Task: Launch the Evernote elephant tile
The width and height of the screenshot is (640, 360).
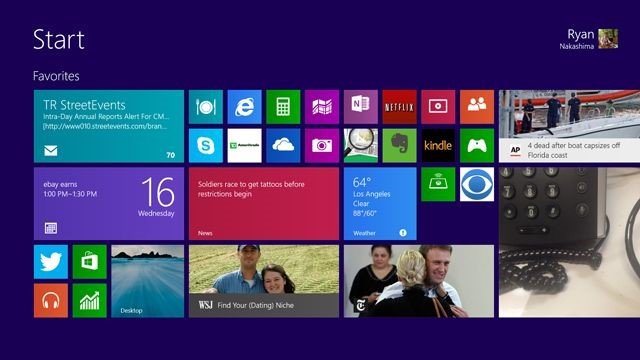Action: pos(399,146)
